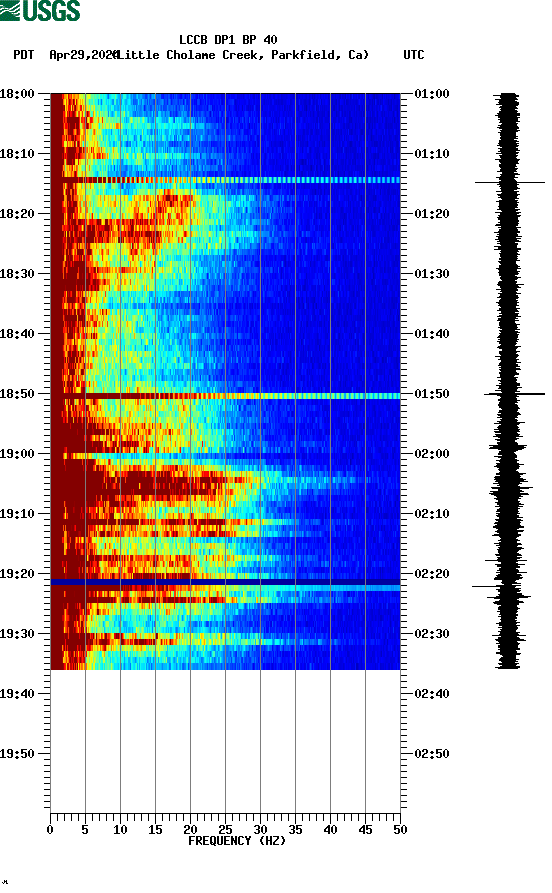Viewport: 552px width, 893px height.
Task: Click the 0 Hz frequency axis label
Action: 50,830
